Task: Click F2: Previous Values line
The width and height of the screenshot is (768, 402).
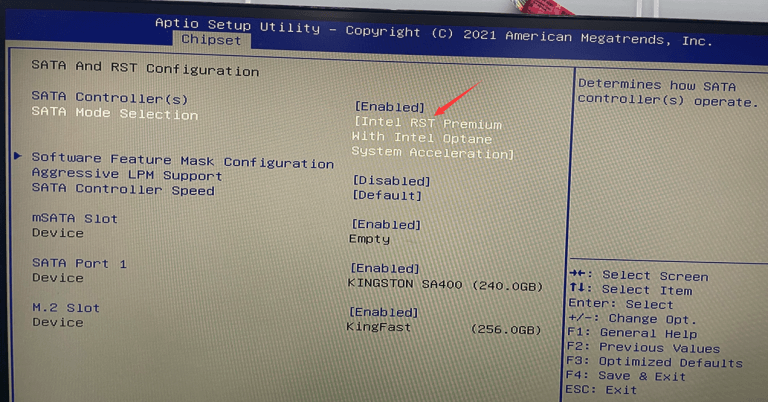Action: click(x=643, y=348)
